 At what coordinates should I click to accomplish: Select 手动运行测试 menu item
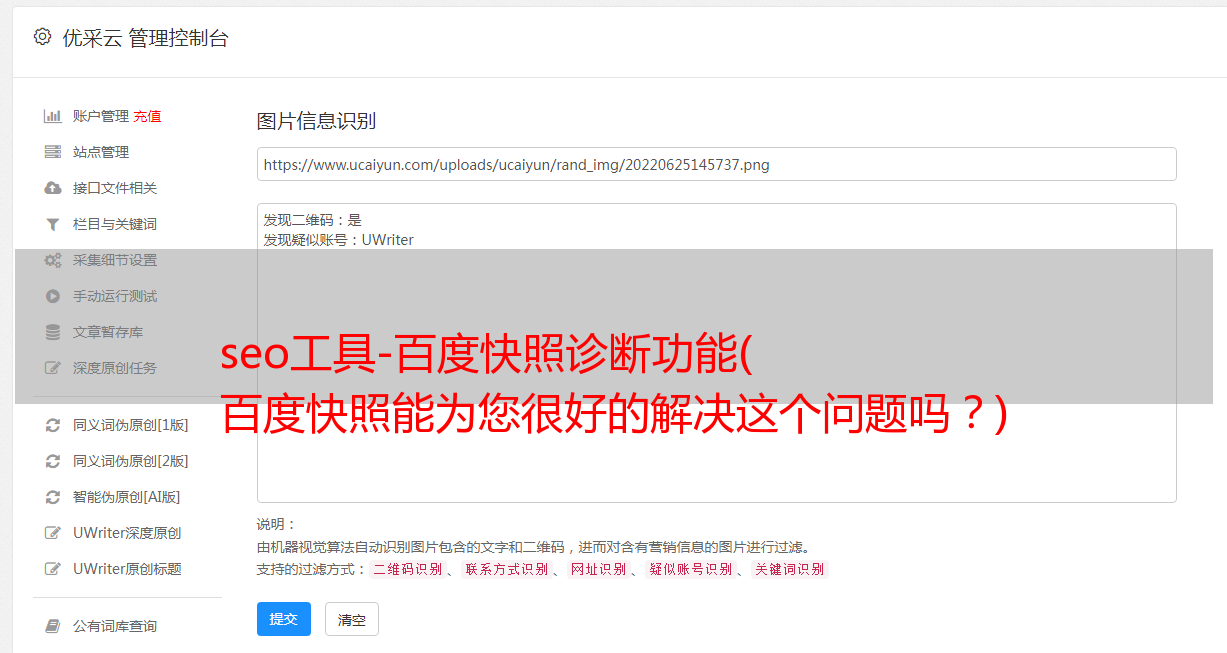coord(115,296)
